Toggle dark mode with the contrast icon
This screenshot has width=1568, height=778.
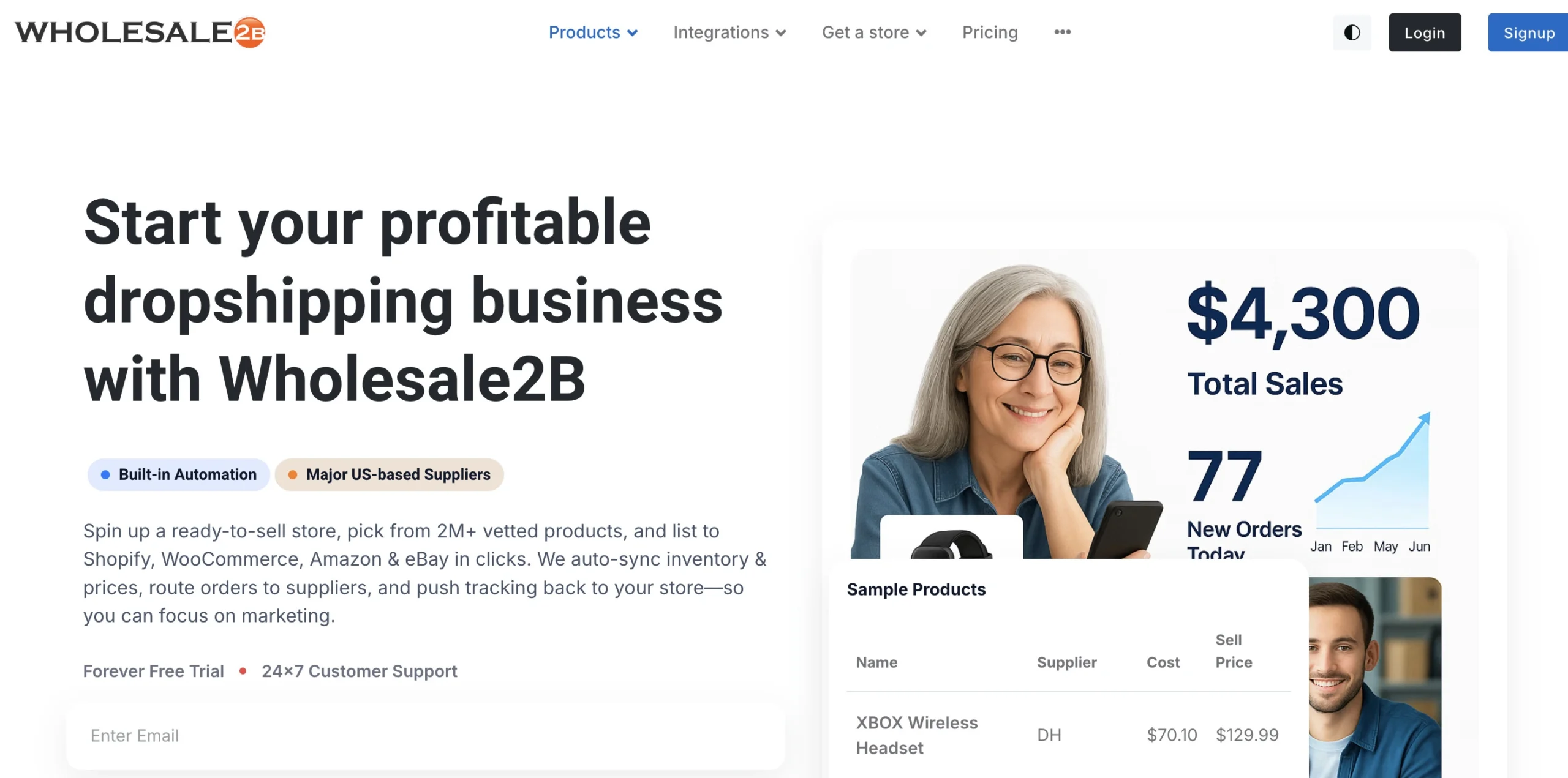1352,32
